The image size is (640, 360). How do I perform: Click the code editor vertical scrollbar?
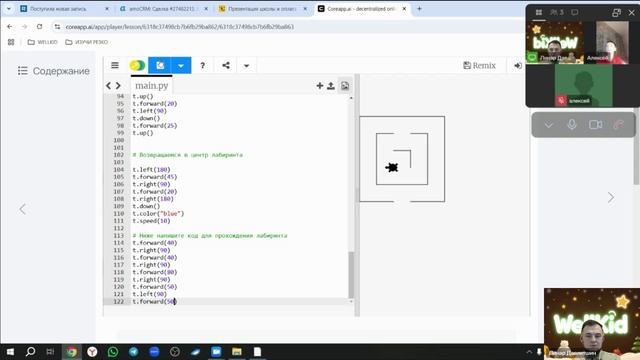351,275
